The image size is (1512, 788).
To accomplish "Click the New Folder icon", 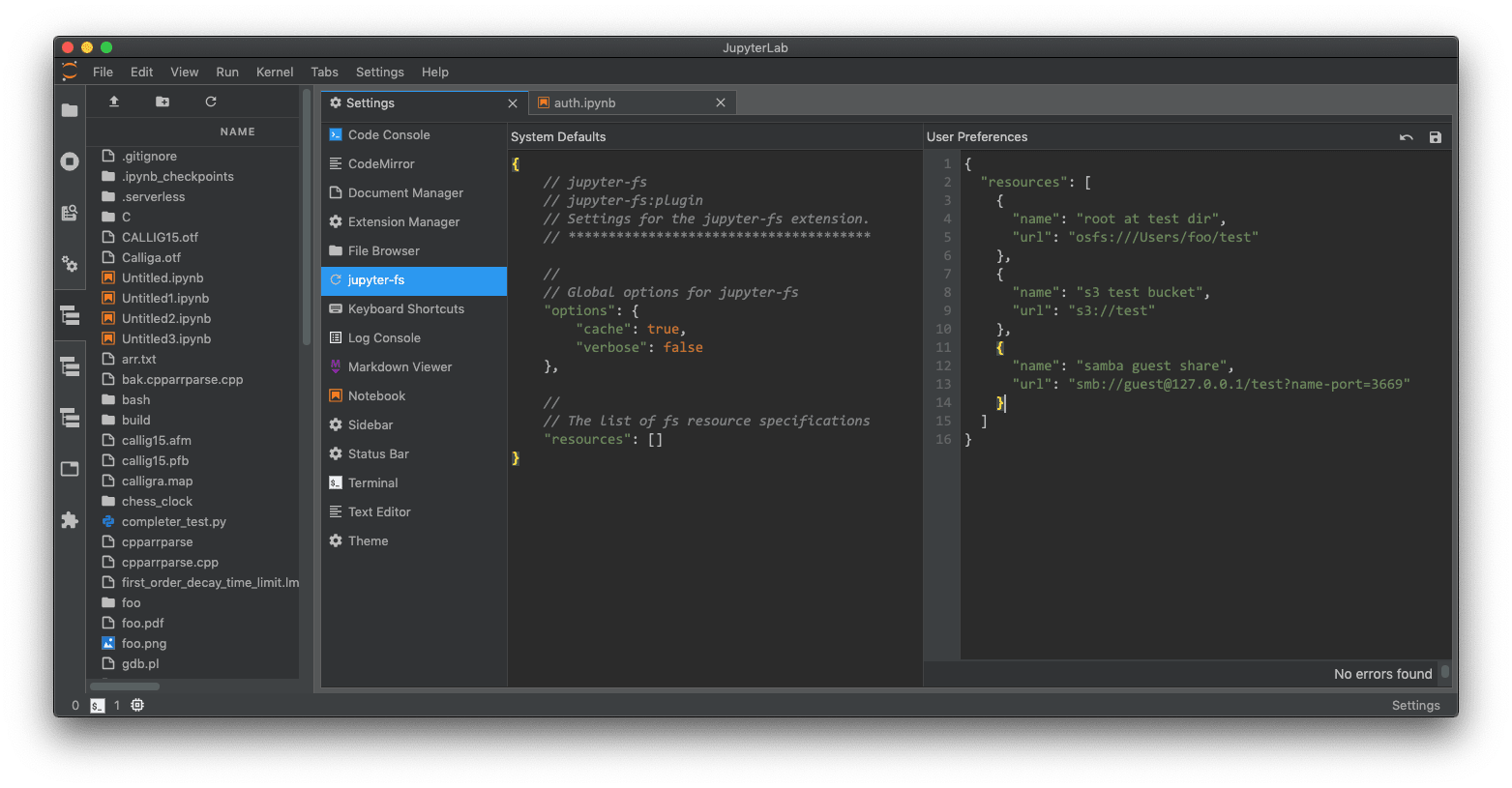I will [163, 102].
